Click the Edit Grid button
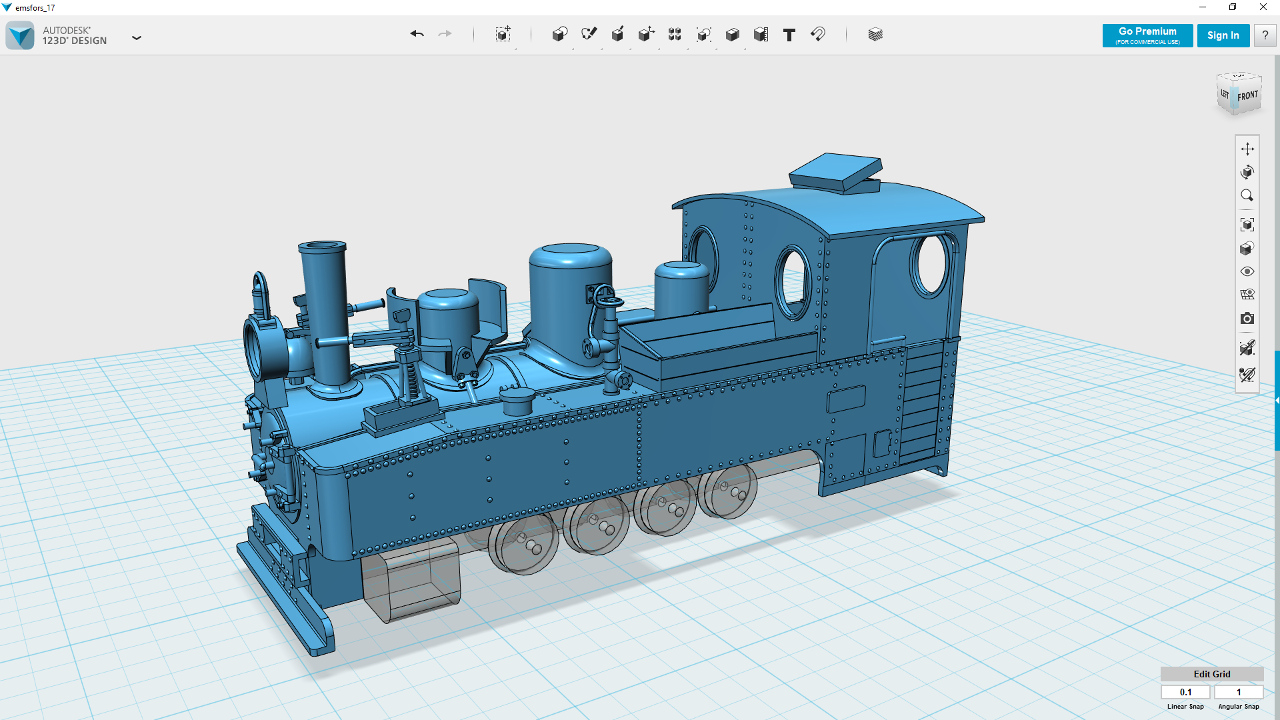This screenshot has height=720, width=1280. [1212, 674]
